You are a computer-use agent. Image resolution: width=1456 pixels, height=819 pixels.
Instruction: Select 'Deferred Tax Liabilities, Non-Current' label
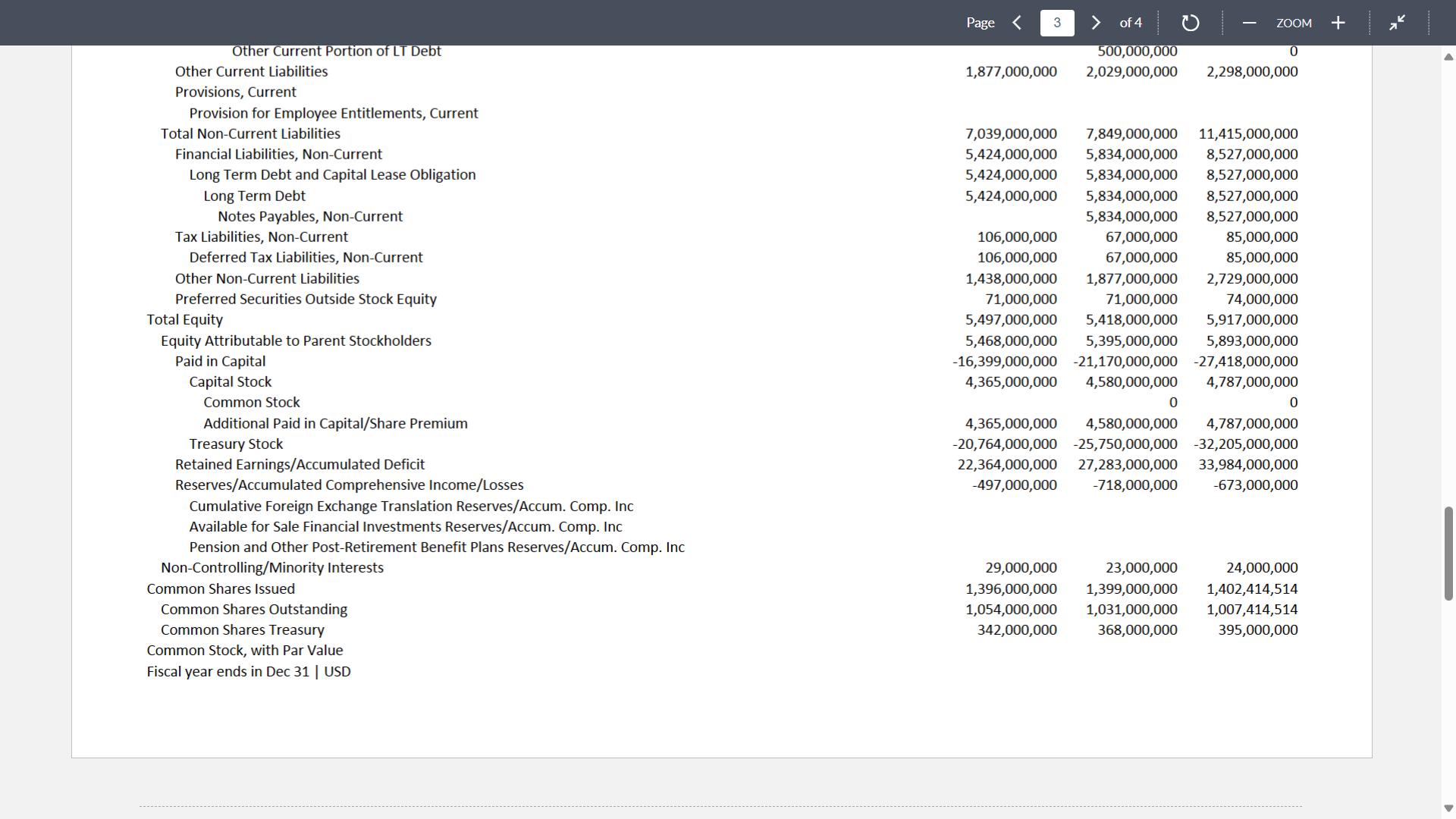point(306,257)
